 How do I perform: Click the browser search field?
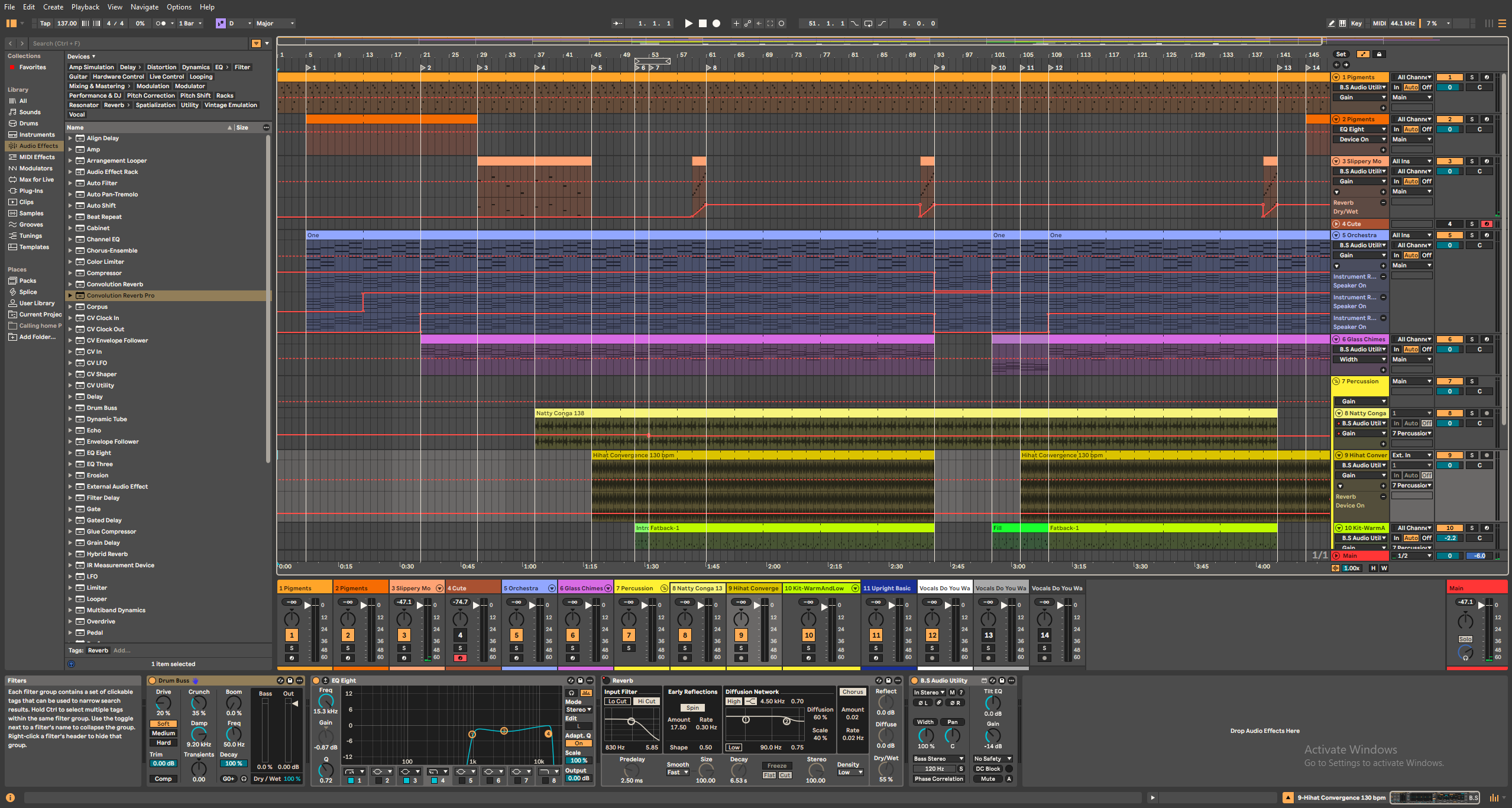[x=140, y=43]
